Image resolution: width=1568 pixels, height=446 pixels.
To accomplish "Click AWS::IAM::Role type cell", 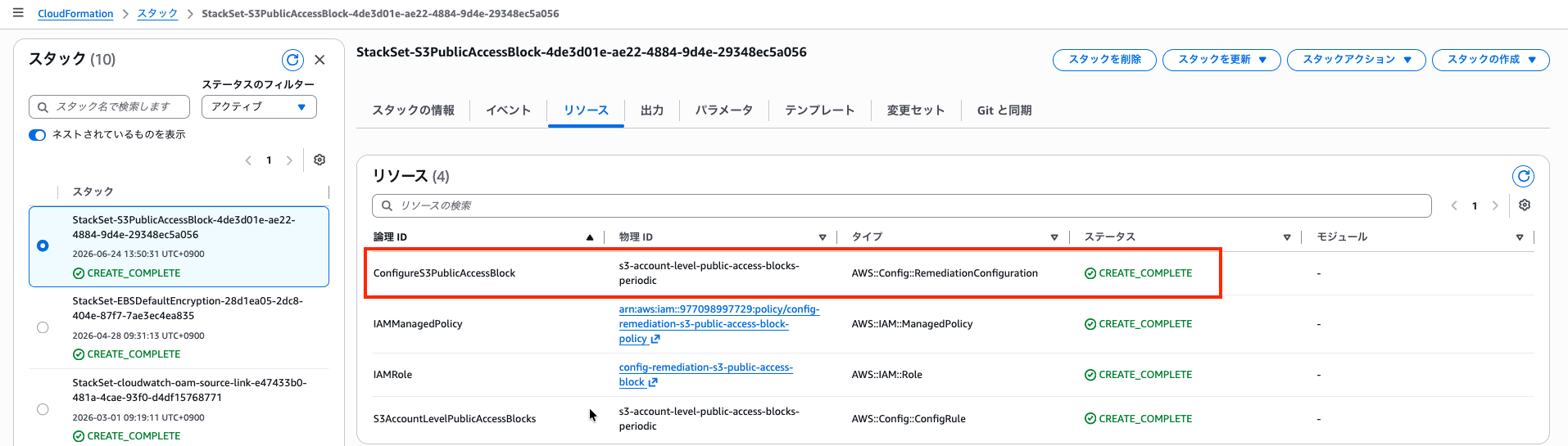I will click(x=886, y=375).
